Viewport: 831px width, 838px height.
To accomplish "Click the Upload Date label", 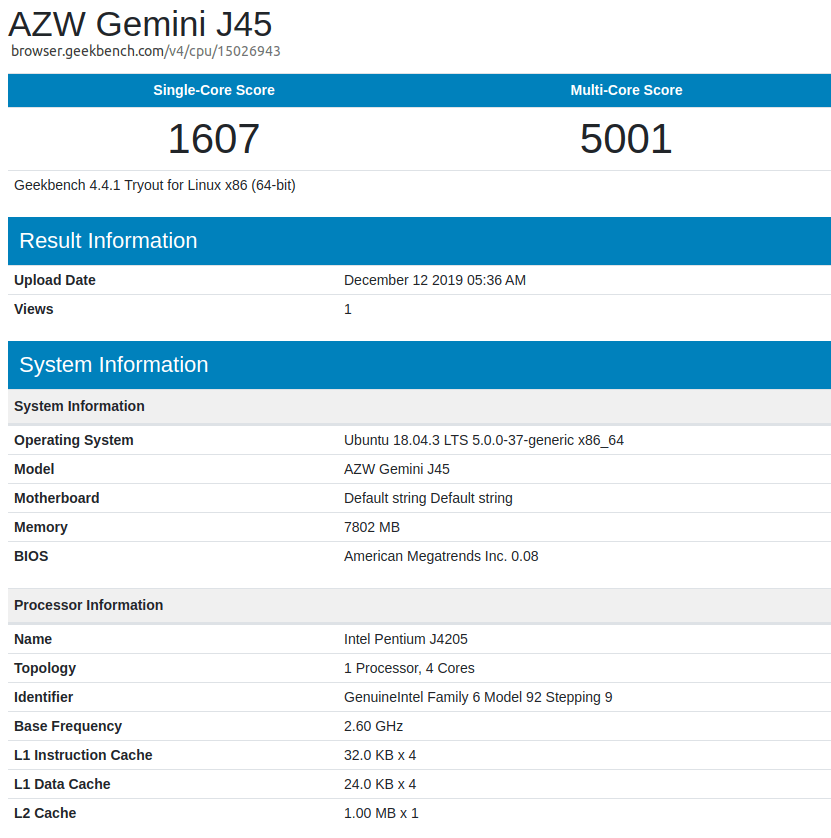I will point(55,280).
